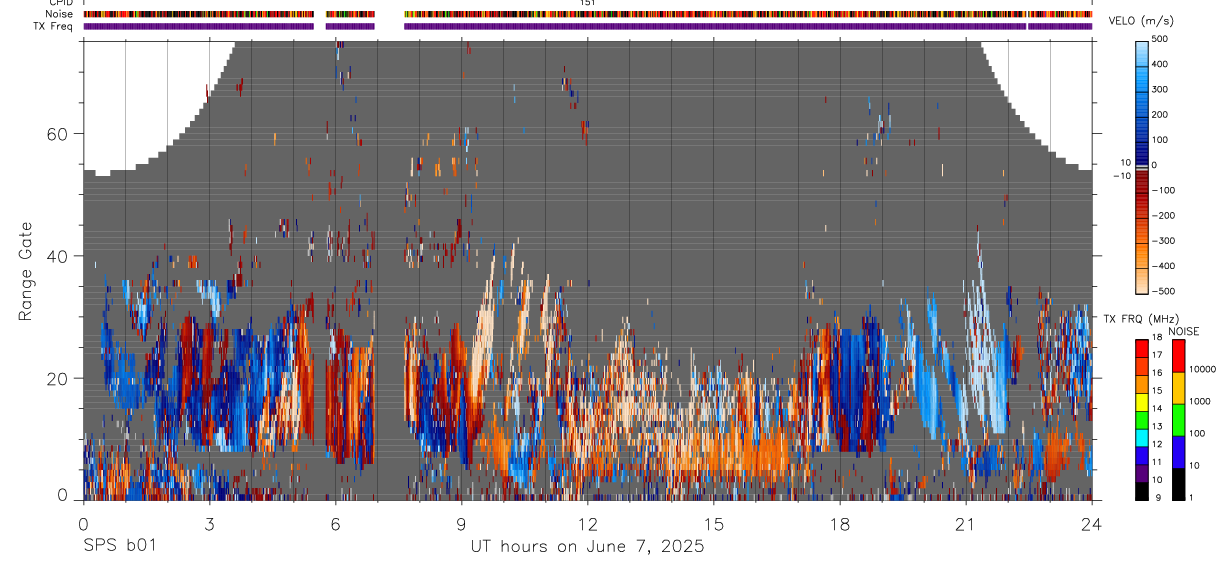
Task: Click the 'TX Freq' row label
Action: (54, 26)
